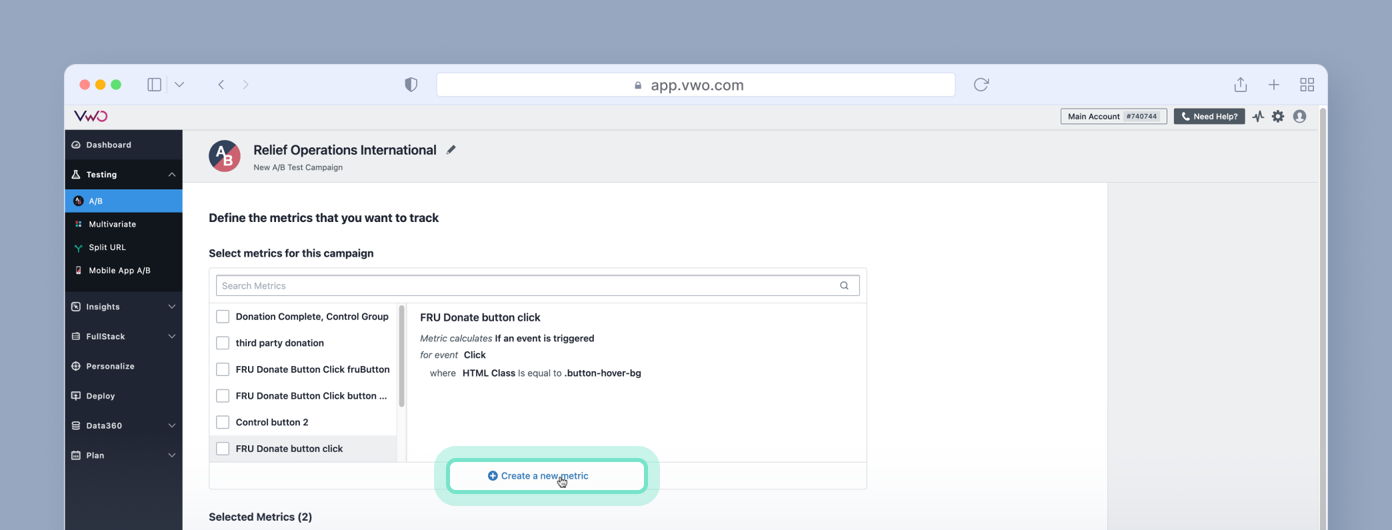Image resolution: width=1392 pixels, height=530 pixels.
Task: Click the FullStack icon
Action: (x=76, y=337)
